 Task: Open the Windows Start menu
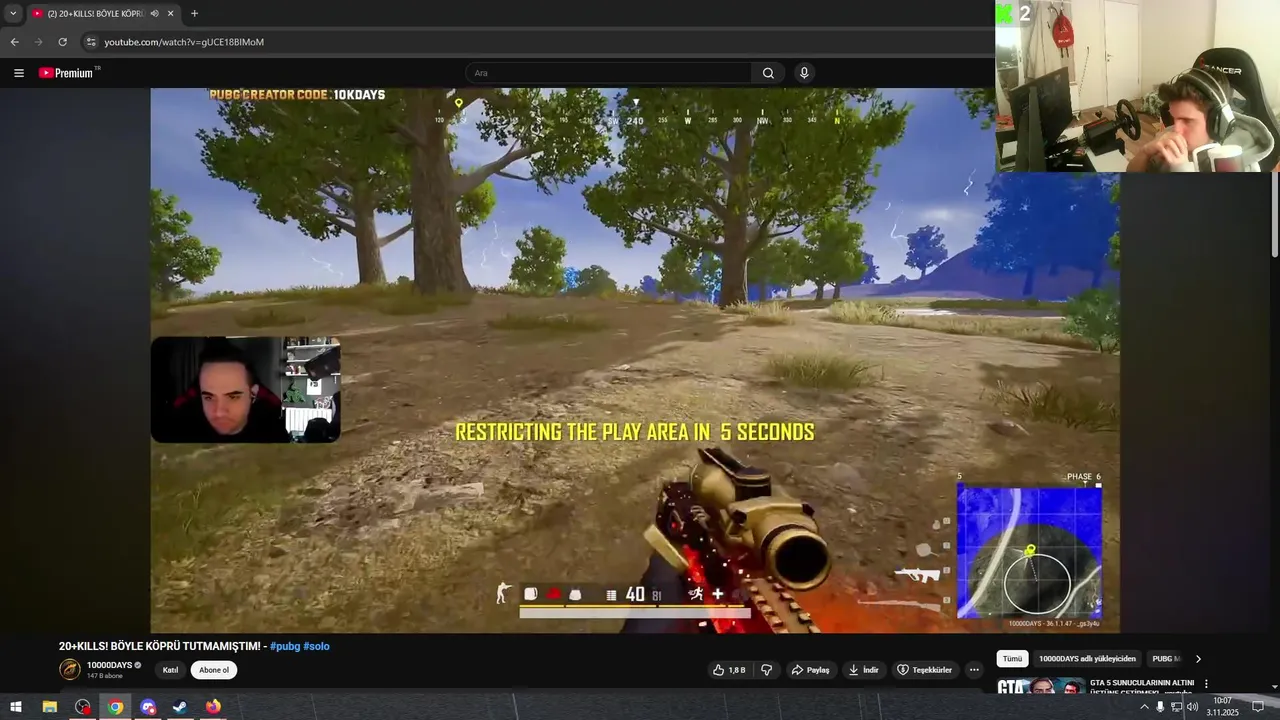pos(16,706)
